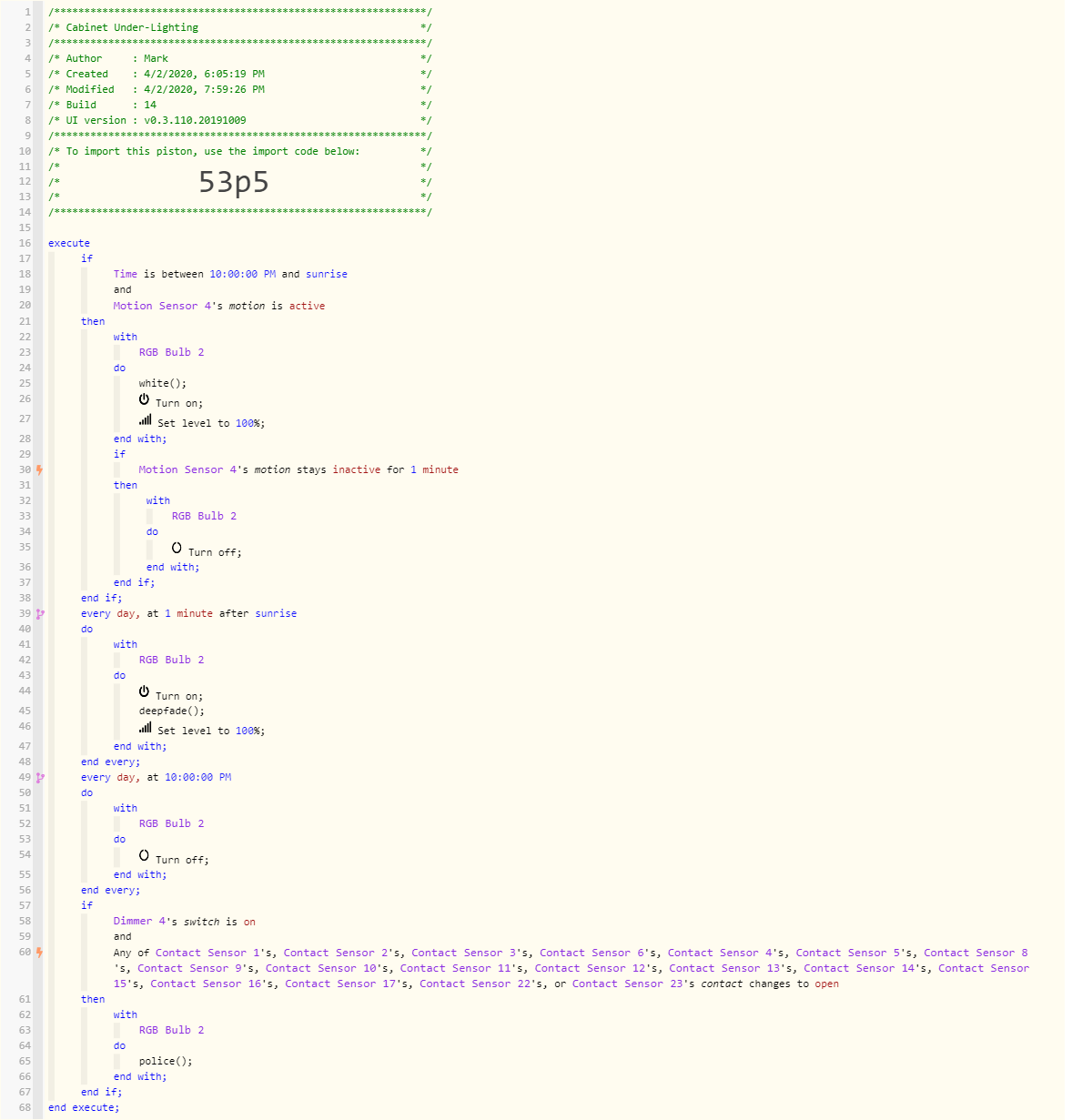
Task: Click the lightning bolt icon on line 60
Action: tap(39, 953)
